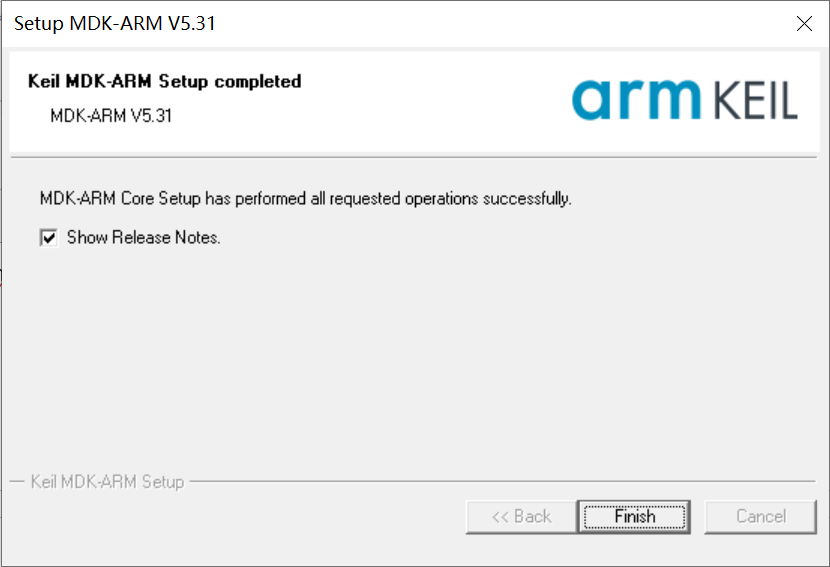
Task: Close the Setup MDK-ARM dialog with X
Action: coord(804,23)
